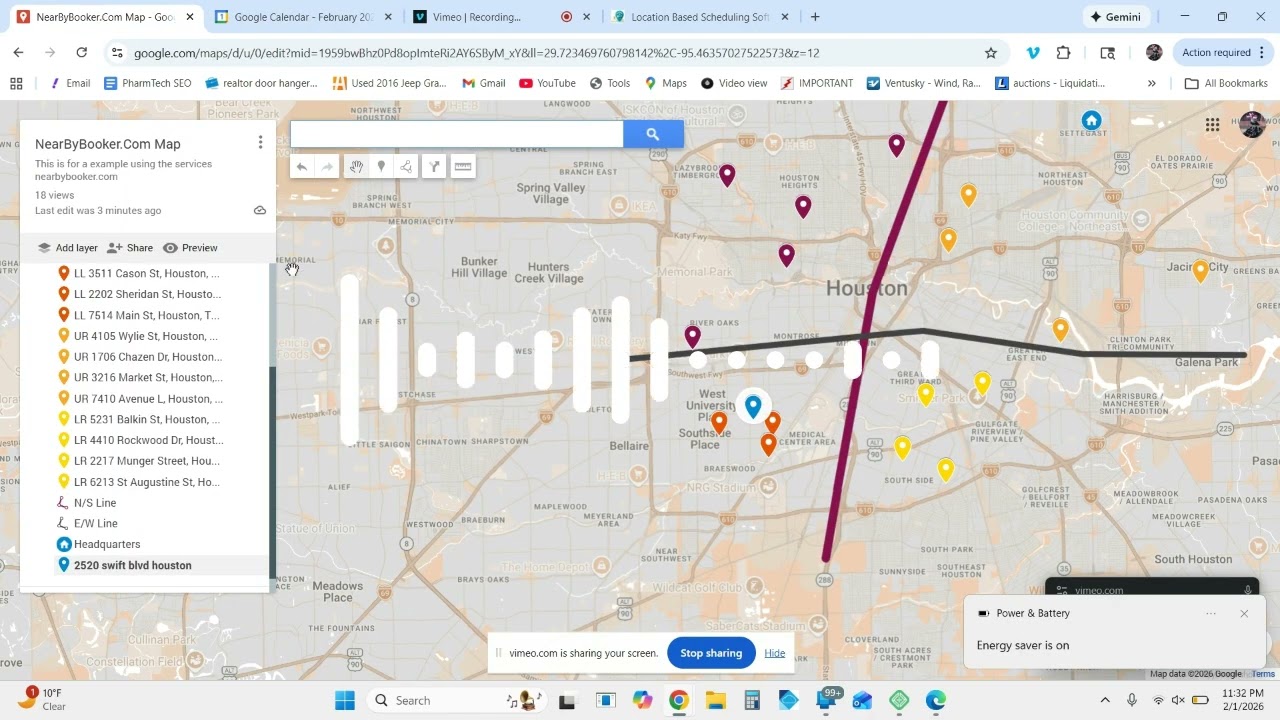The height and width of the screenshot is (720, 1280).
Task: Select UR 7410 Avenue L list item
Action: pyautogui.click(x=147, y=399)
